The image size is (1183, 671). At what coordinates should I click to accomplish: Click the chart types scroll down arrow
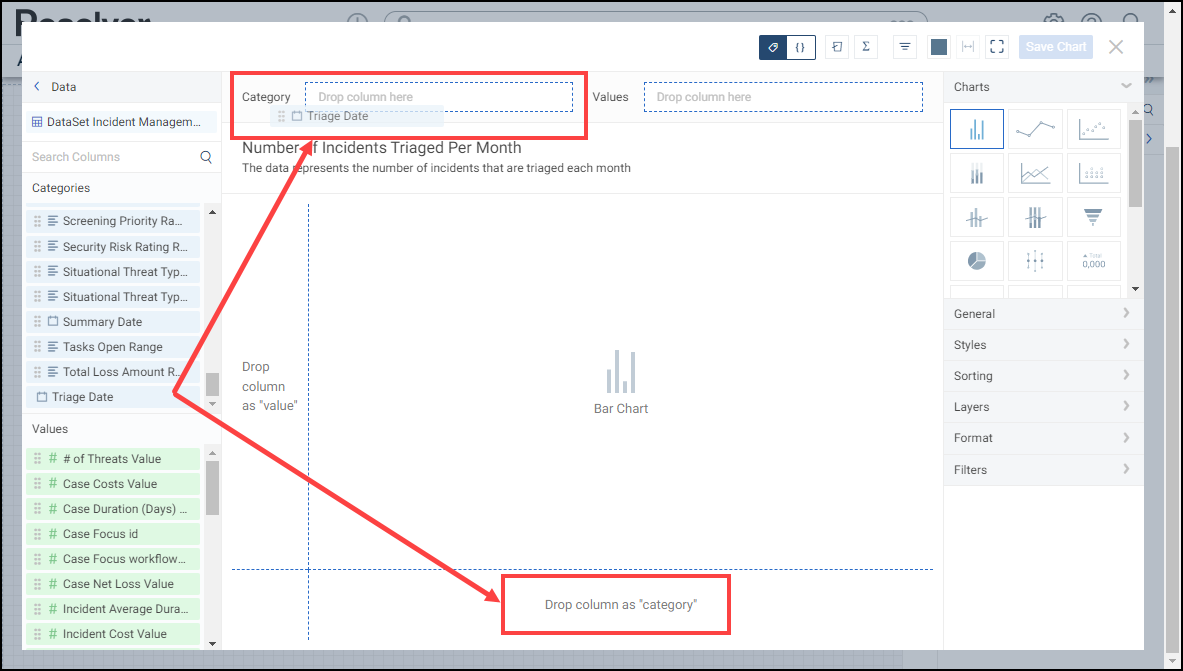[1135, 289]
